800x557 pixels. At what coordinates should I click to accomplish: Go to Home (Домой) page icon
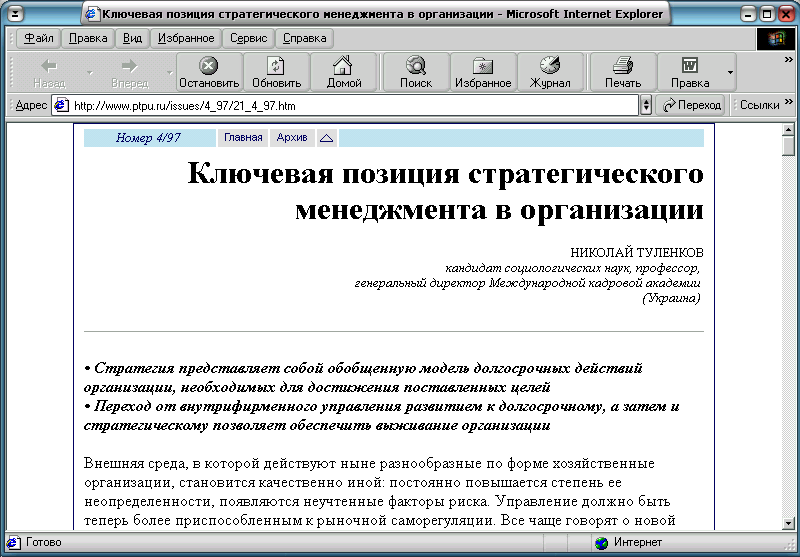point(343,72)
